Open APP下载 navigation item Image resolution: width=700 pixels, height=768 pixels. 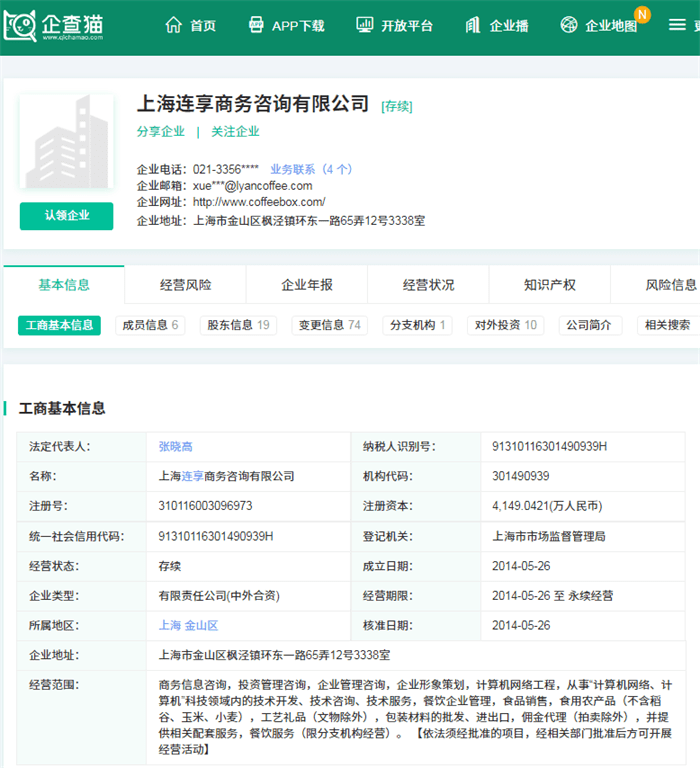[298, 25]
